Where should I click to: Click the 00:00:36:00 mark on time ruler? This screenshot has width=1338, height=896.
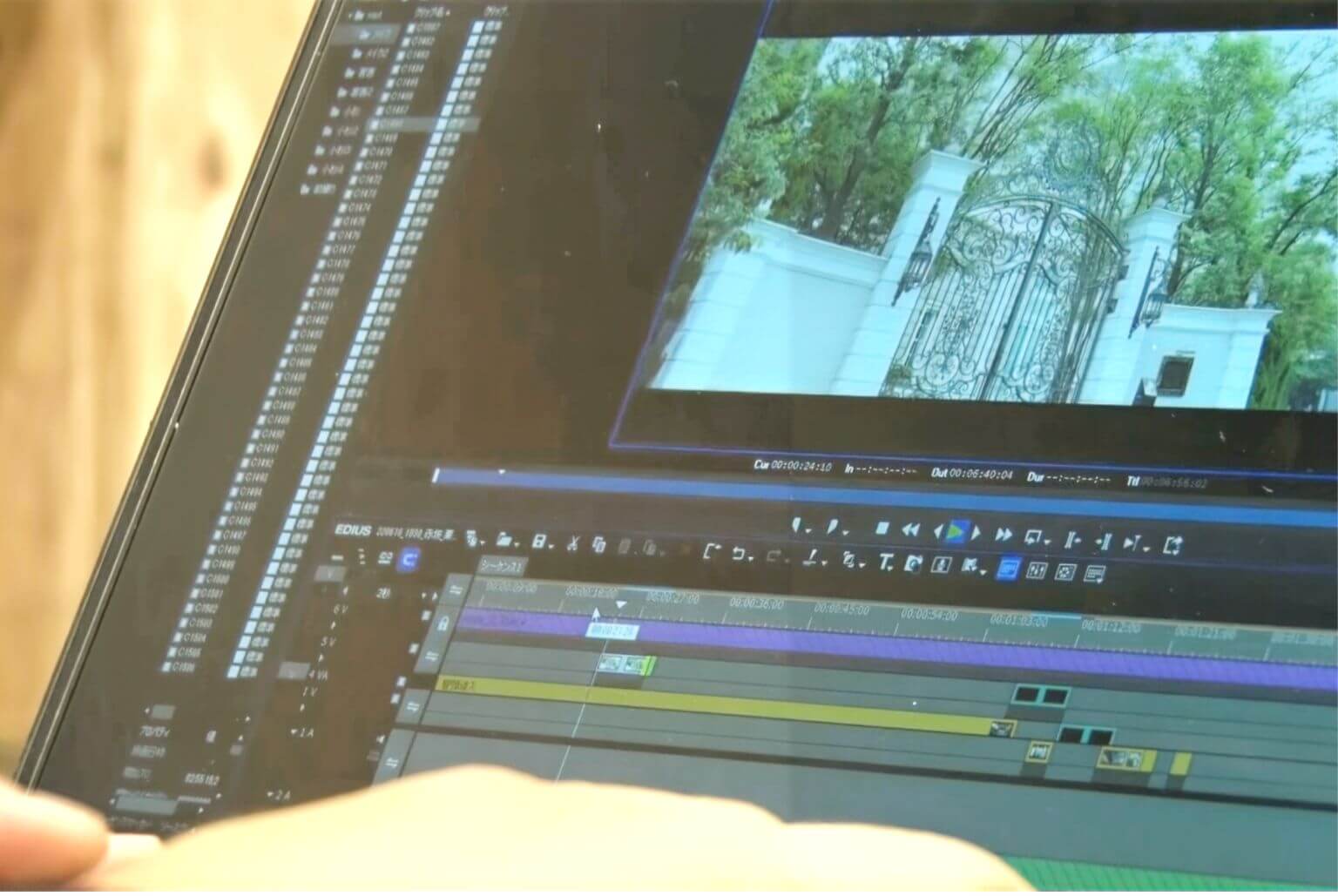(x=757, y=602)
